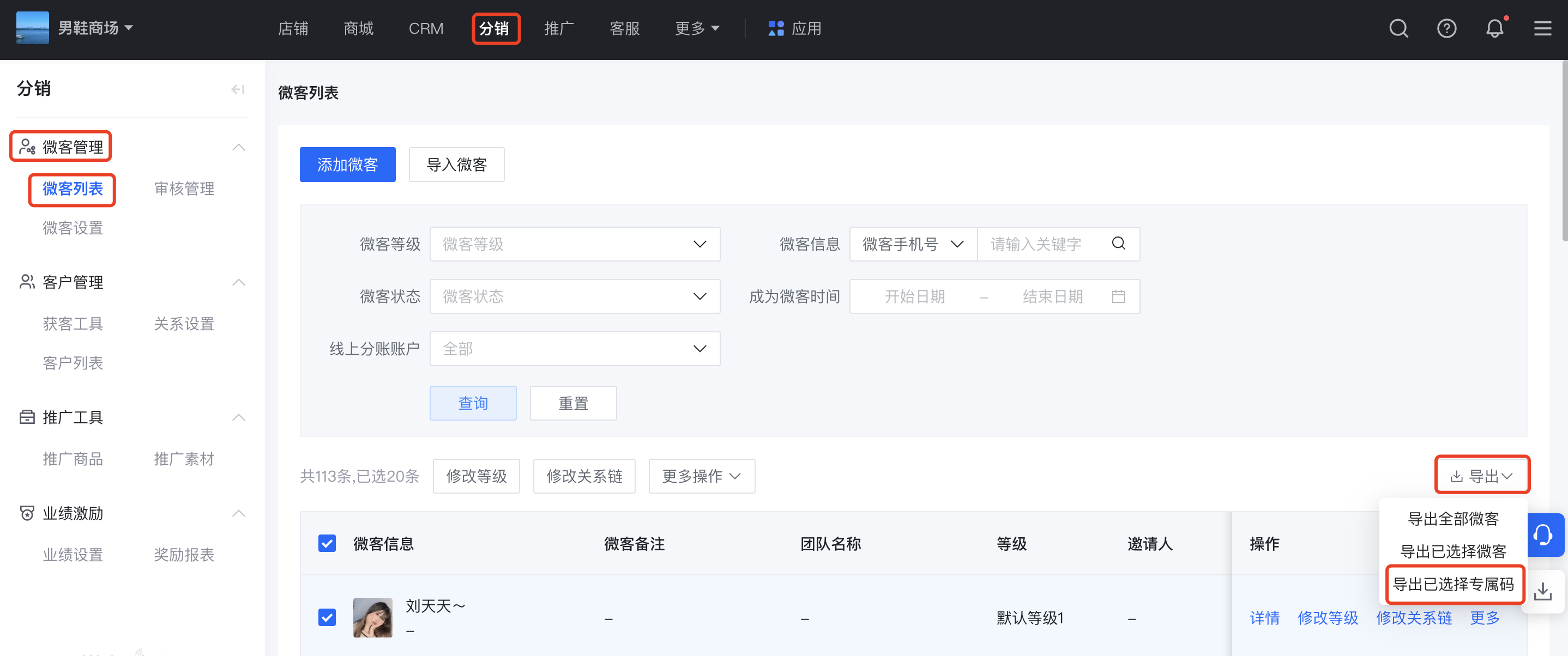The image size is (1568, 656).
Task: Open 微客设置 in the sidebar
Action: click(73, 228)
